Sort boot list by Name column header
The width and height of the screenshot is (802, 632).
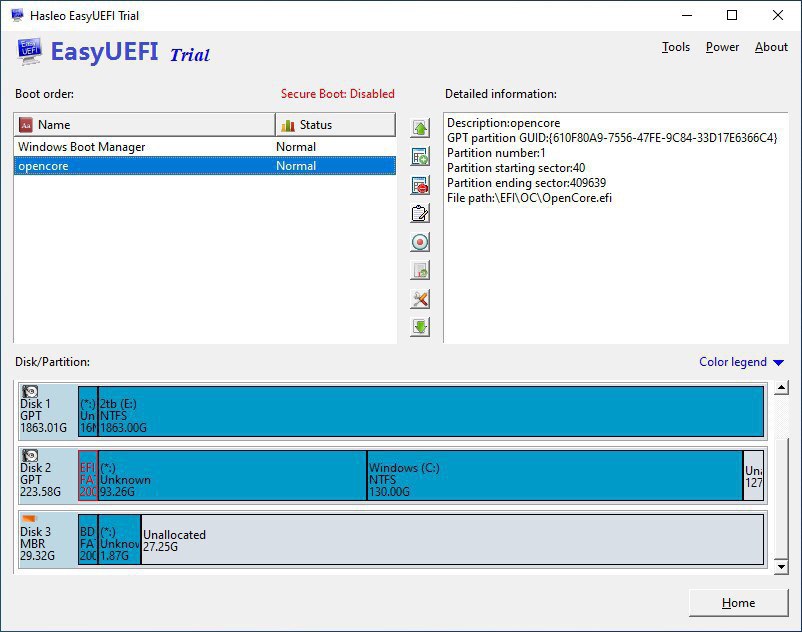tap(144, 125)
